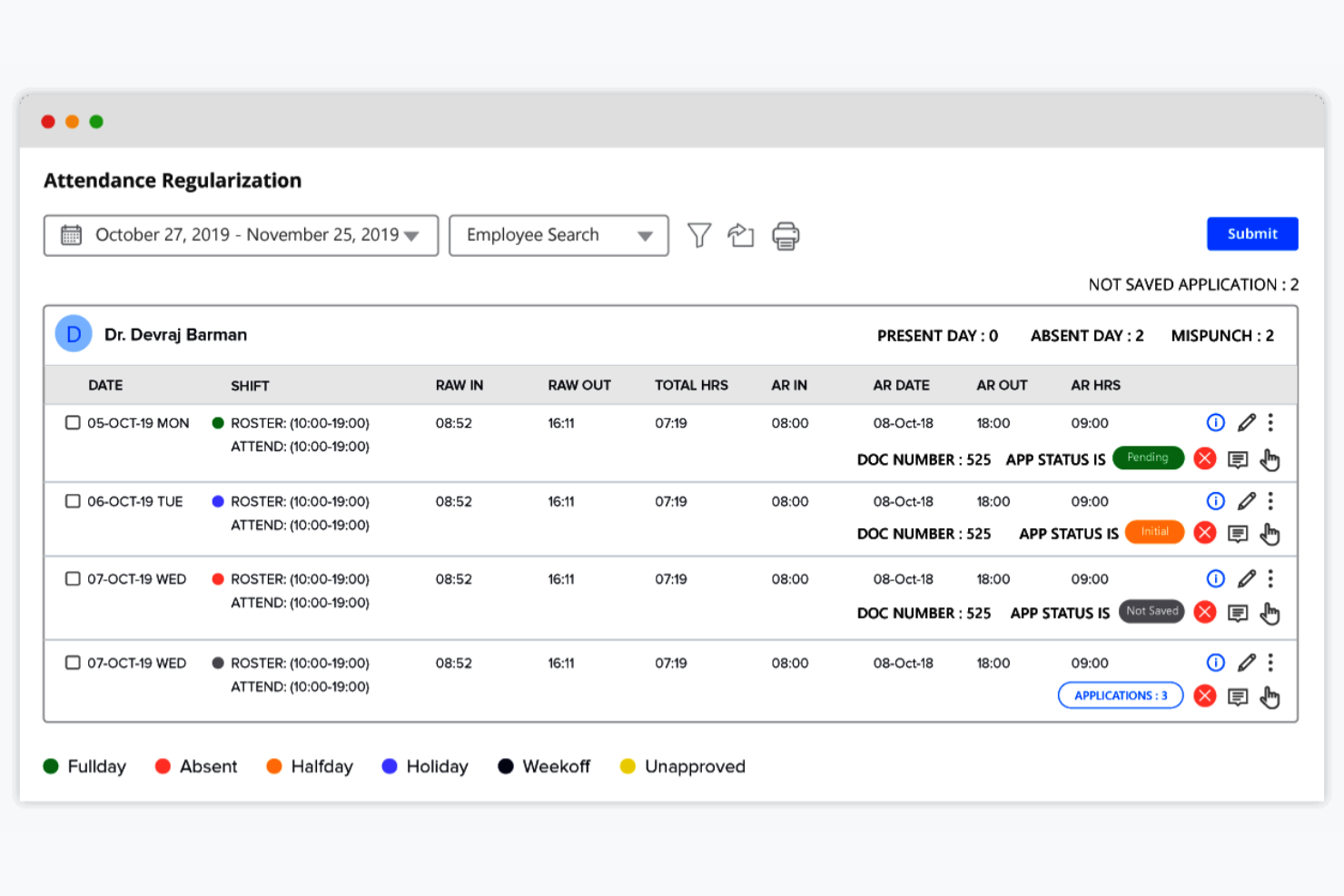Viewport: 1344px width, 896px height.
Task: Click the green Fullday legend dot
Action: pos(51,766)
